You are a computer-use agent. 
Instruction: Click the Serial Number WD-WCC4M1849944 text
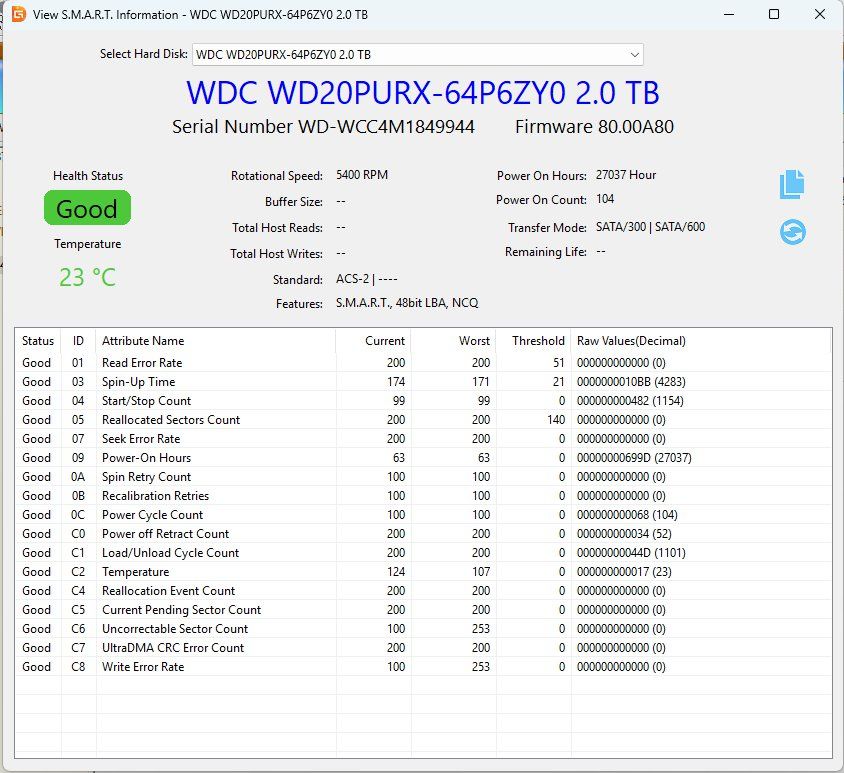323,127
